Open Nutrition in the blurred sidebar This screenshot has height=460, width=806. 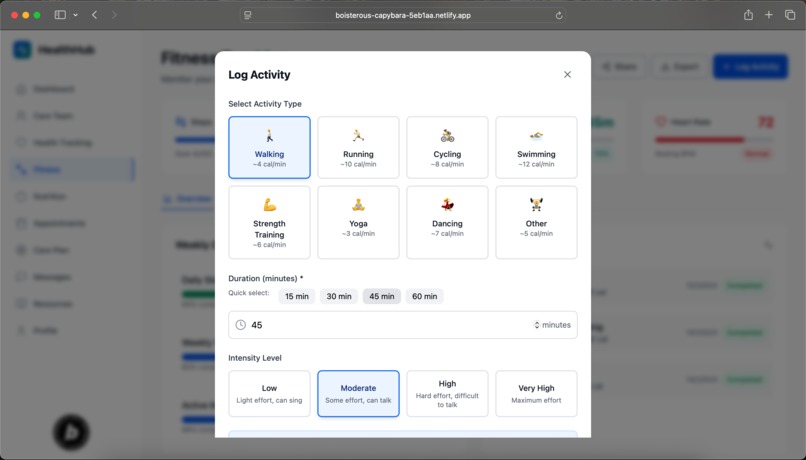(x=72, y=196)
